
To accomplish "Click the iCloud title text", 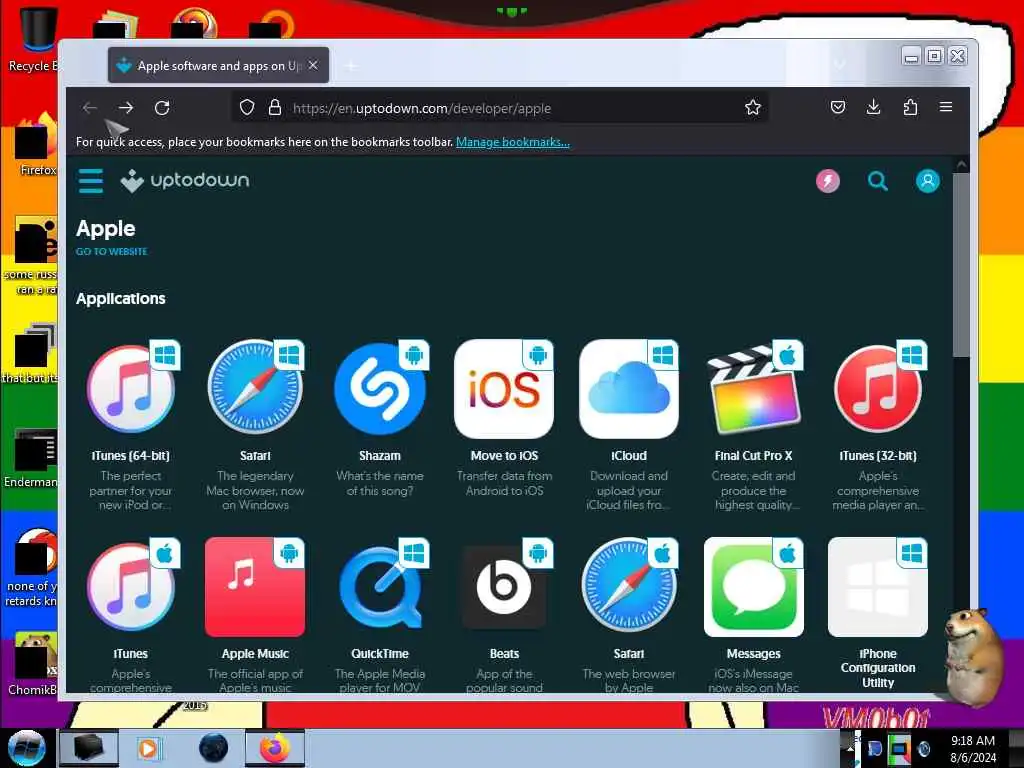I will [629, 456].
